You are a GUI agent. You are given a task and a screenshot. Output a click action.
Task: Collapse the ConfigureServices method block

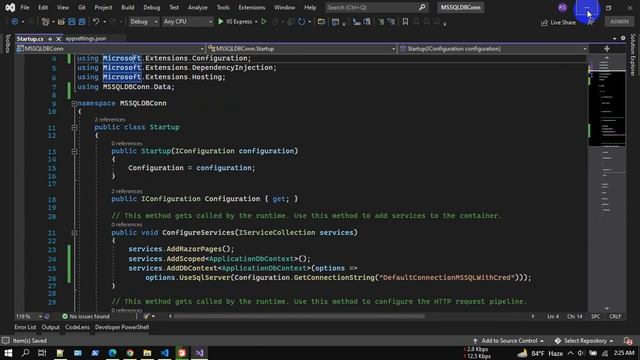[74, 233]
